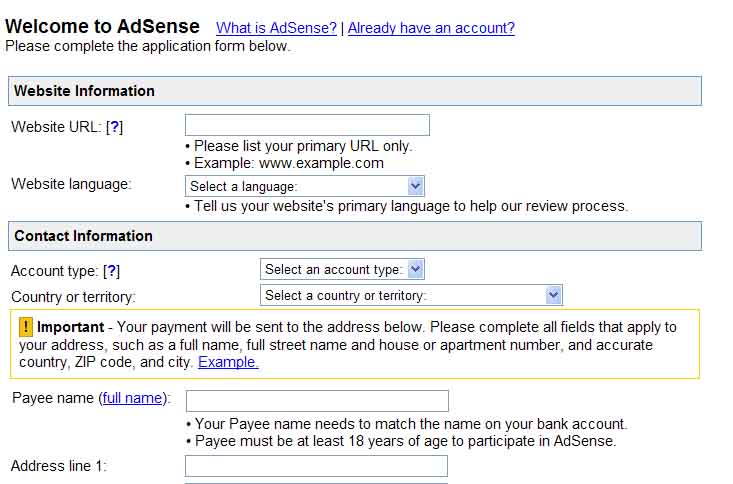This screenshot has height=484, width=733.
Task: Open the 'What is AdSense?' link
Action: click(x=276, y=28)
